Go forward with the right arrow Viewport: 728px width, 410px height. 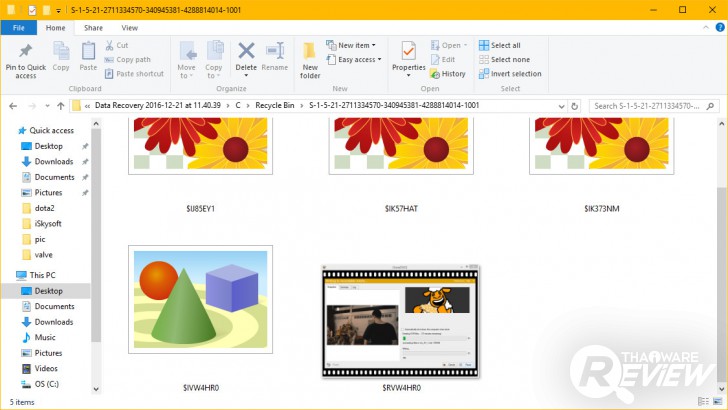32,106
